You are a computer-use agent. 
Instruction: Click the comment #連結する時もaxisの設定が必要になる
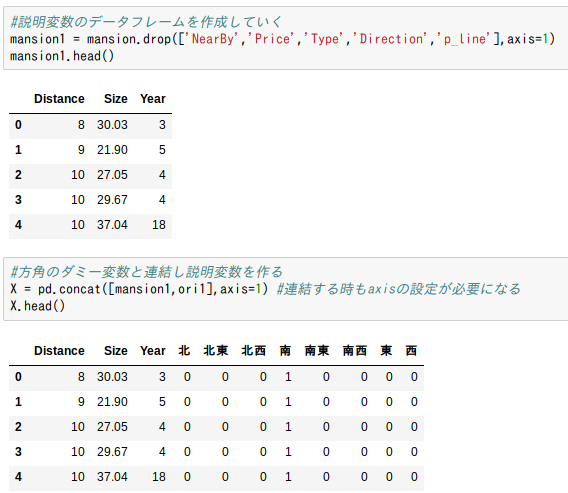399,289
